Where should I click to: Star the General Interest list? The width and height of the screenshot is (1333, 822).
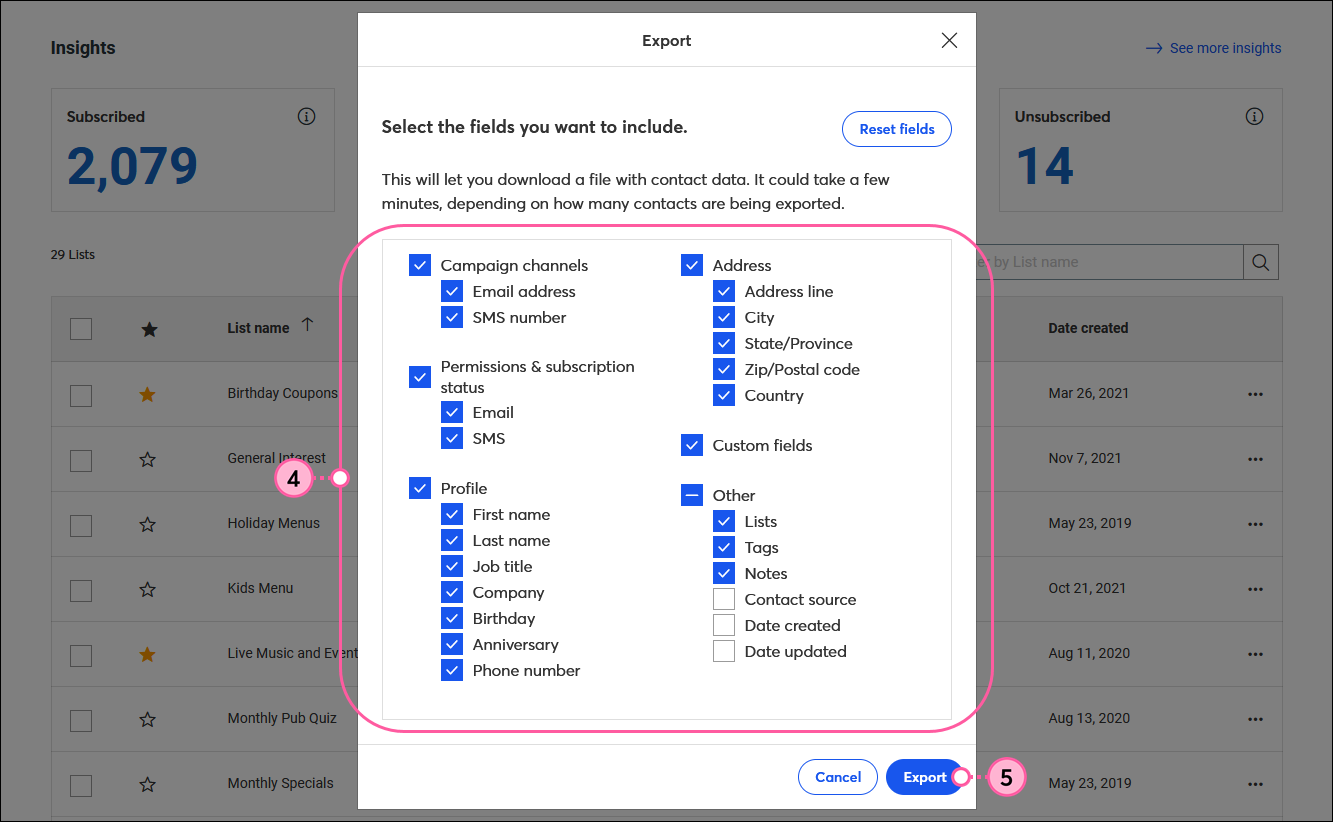pos(148,459)
